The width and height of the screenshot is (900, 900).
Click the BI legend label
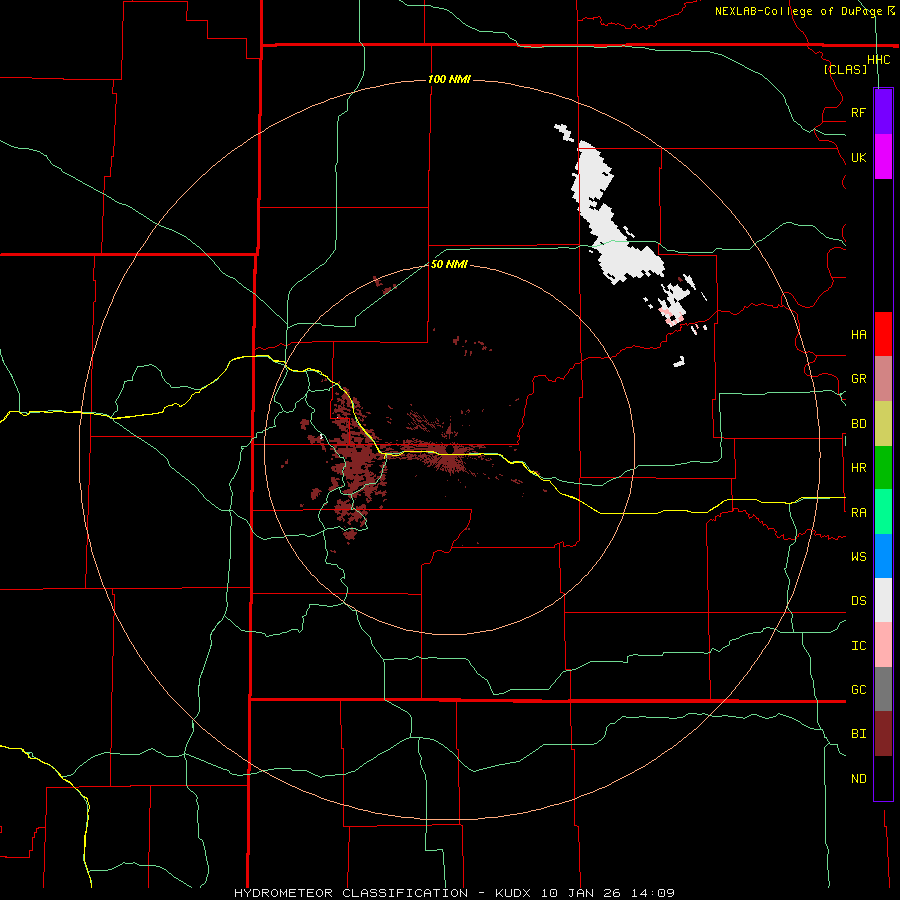[x=858, y=734]
